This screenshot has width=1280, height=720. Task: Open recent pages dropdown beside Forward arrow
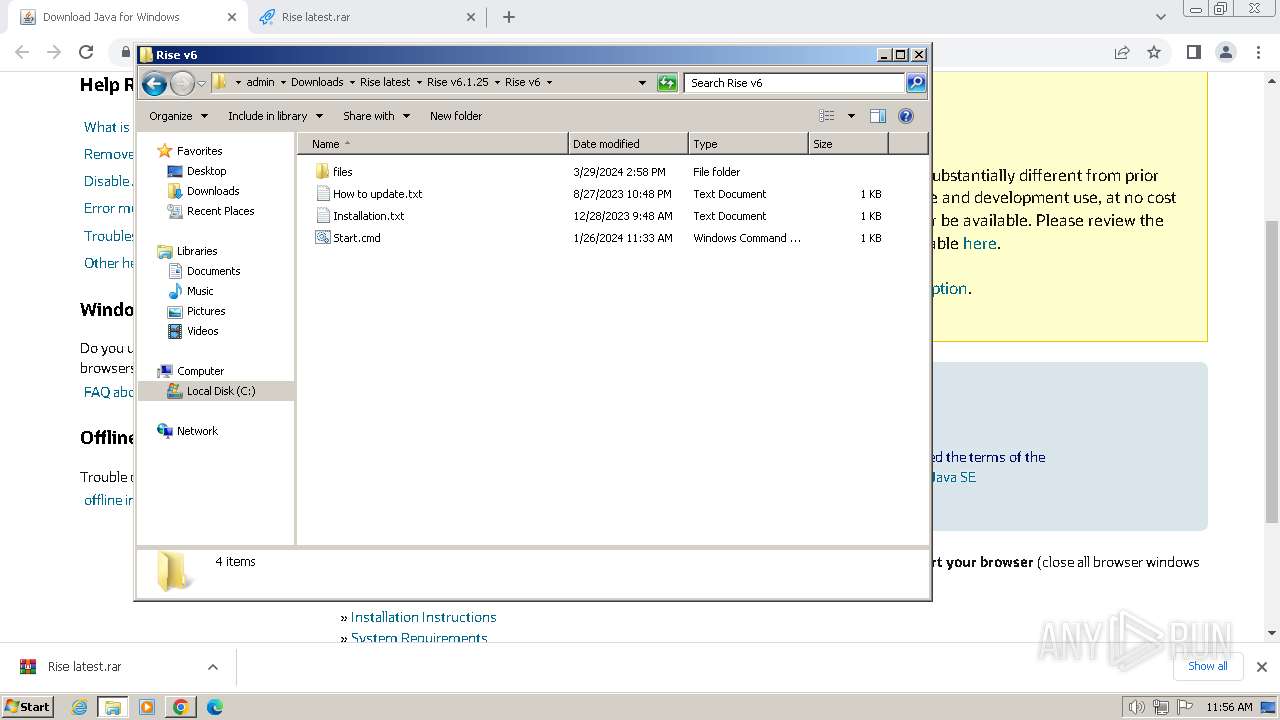201,83
